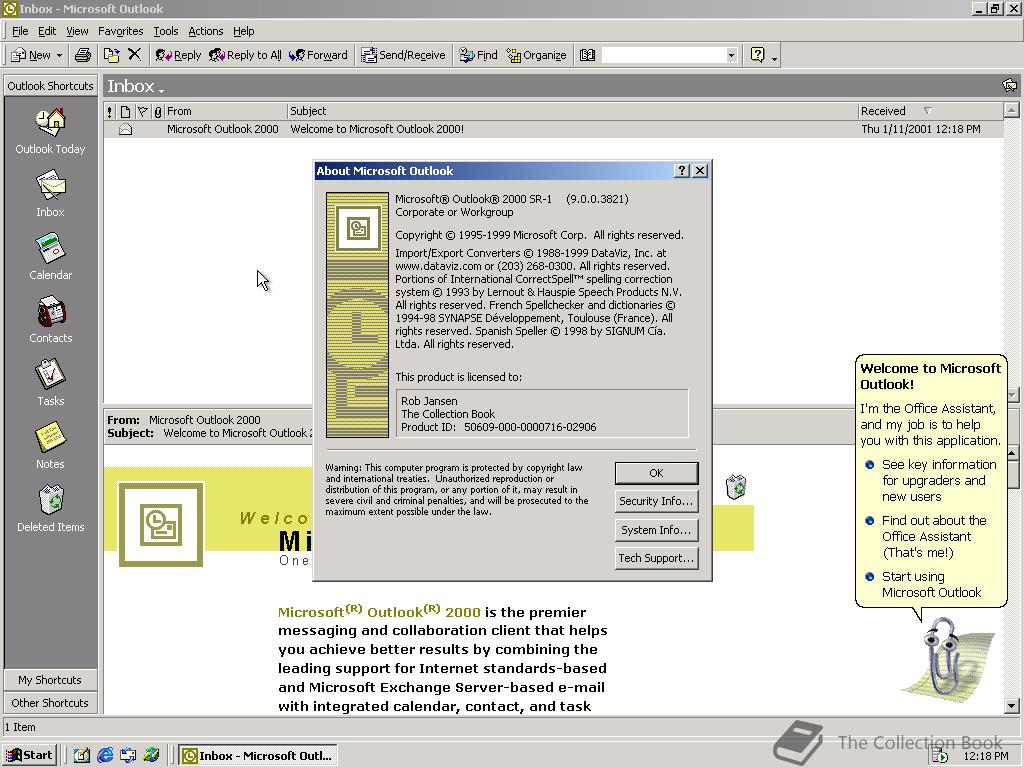
Task: Click the Security Info button
Action: pyautogui.click(x=656, y=501)
